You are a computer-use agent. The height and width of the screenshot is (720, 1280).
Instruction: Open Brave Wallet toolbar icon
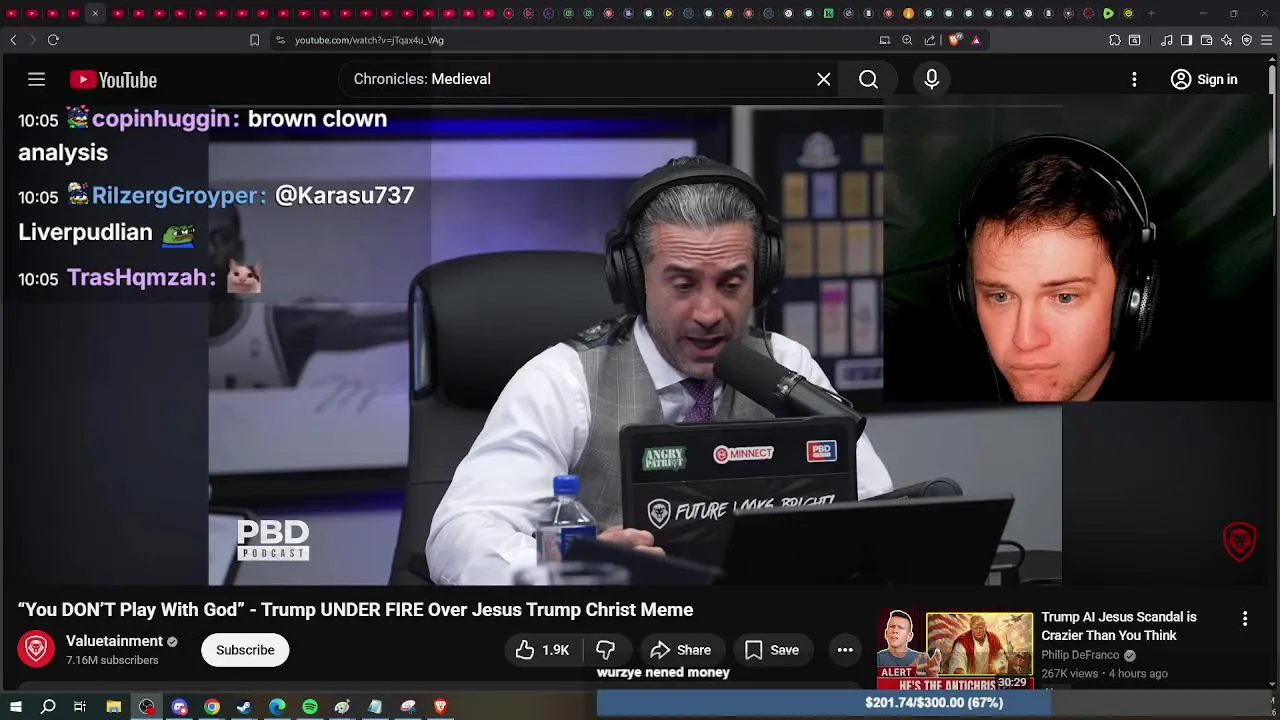point(1206,40)
